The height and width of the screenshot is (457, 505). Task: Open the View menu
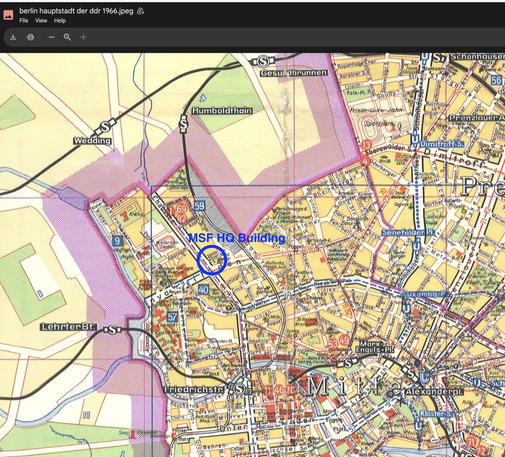(x=41, y=21)
